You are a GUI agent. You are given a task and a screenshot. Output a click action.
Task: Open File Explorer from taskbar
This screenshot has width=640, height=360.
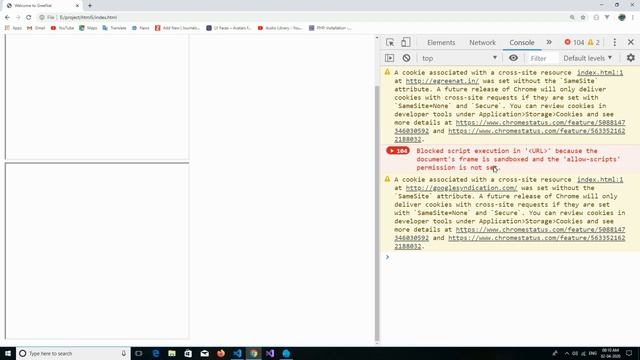click(x=172, y=353)
